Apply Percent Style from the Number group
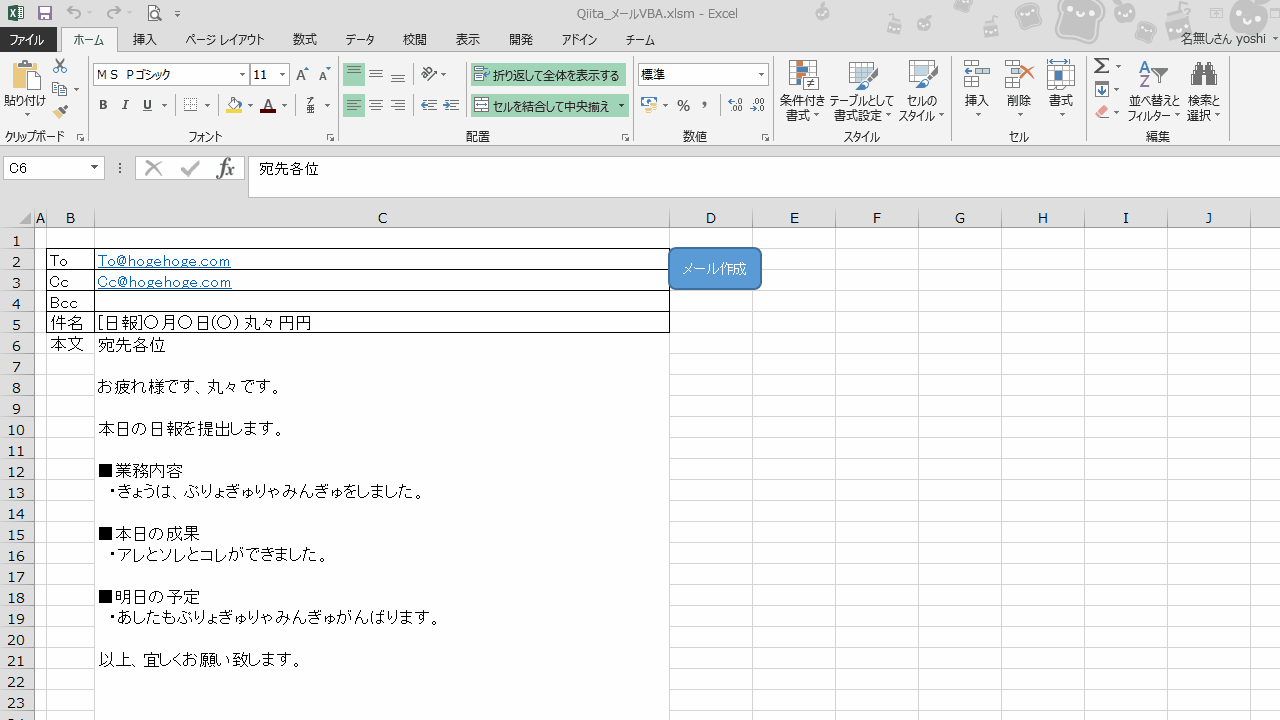Screen dimensions: 1280x720 tap(684, 105)
